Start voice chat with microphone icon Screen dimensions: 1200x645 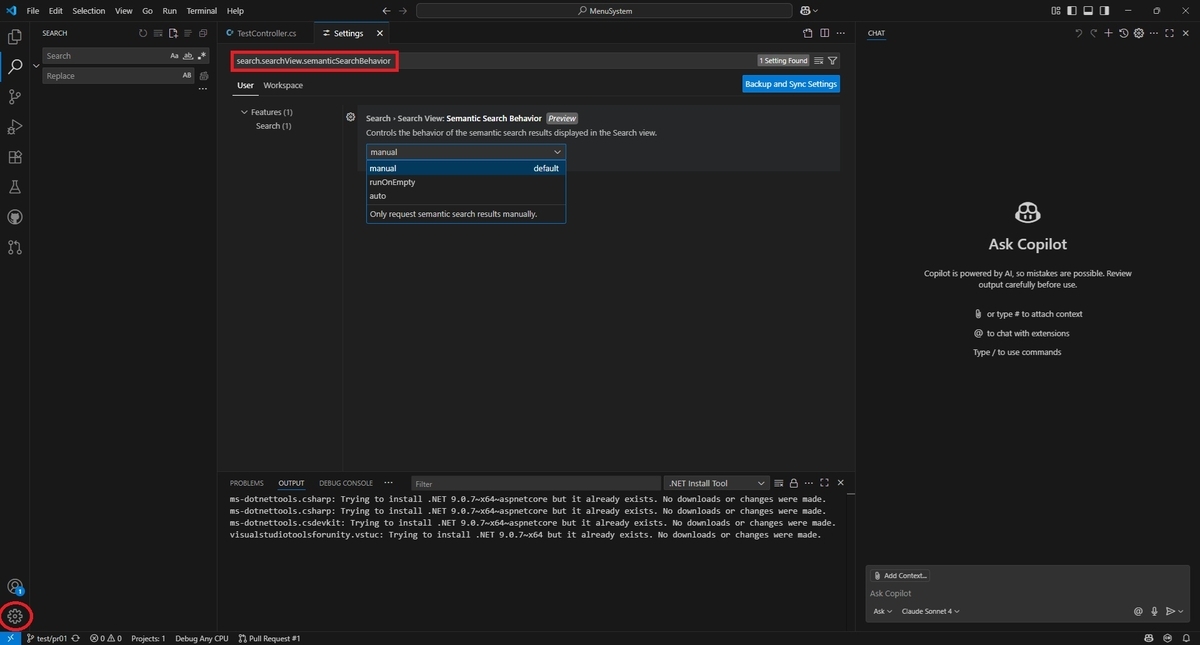point(1154,611)
